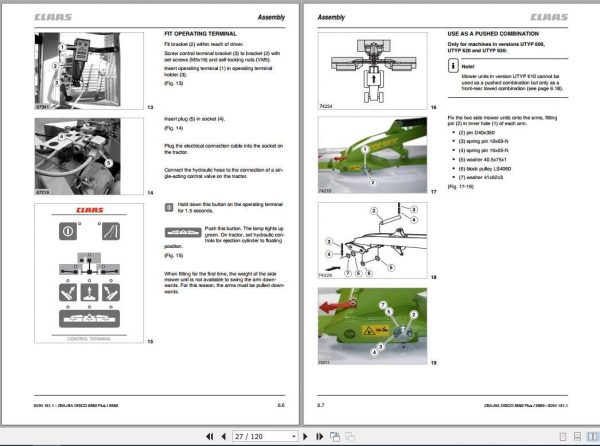Switch to continuous page layout
Image resolution: width=600 pixels, height=446 pixels.
(x=577, y=437)
